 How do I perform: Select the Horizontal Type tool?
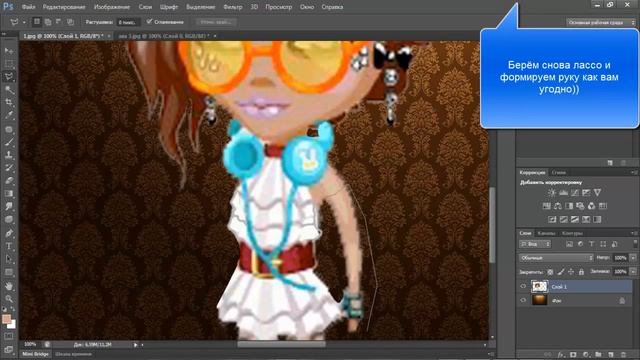pos(9,246)
